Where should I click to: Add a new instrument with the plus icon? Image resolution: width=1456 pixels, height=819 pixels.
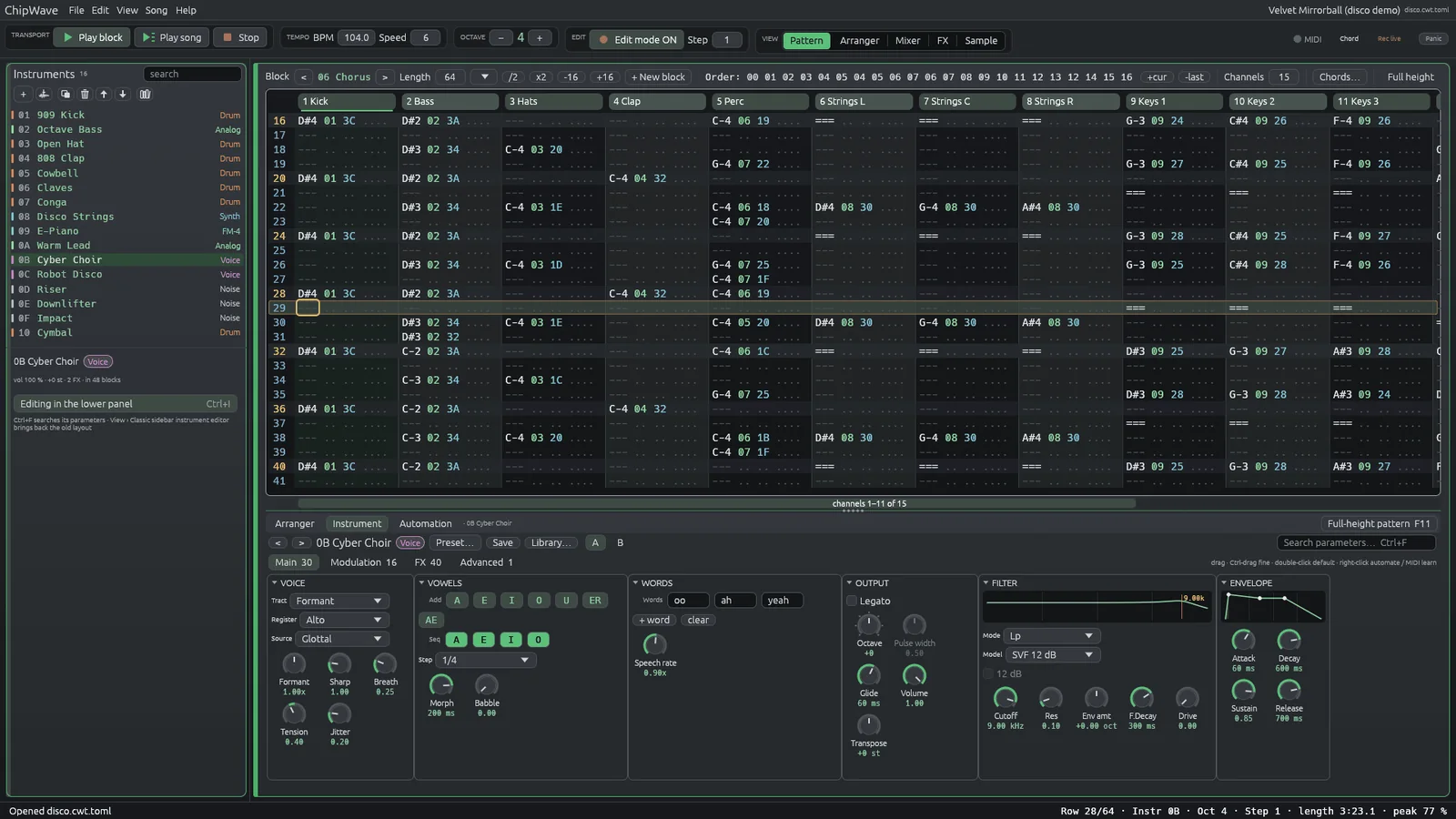coord(23,94)
